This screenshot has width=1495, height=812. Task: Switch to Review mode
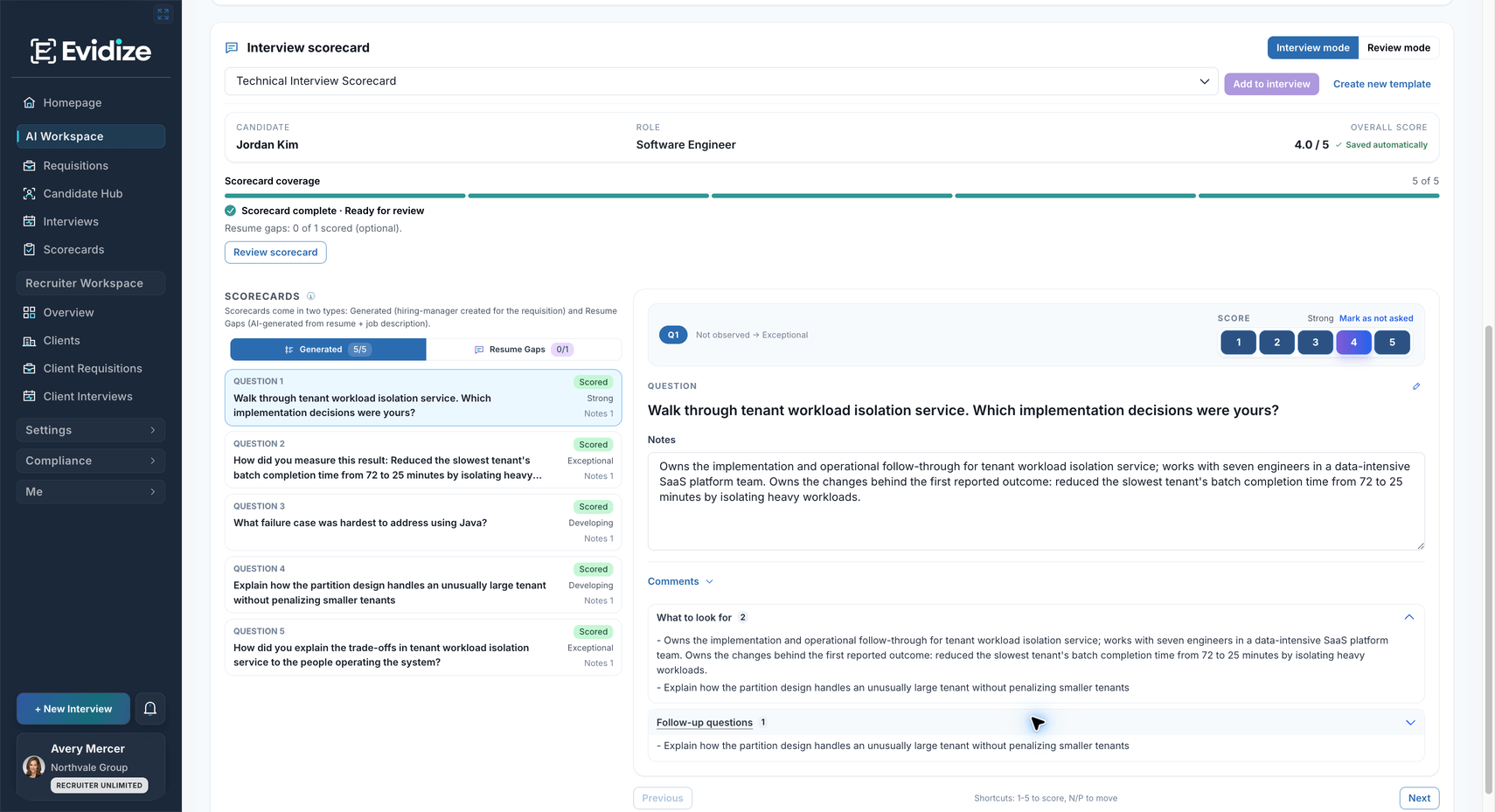pyautogui.click(x=1399, y=48)
